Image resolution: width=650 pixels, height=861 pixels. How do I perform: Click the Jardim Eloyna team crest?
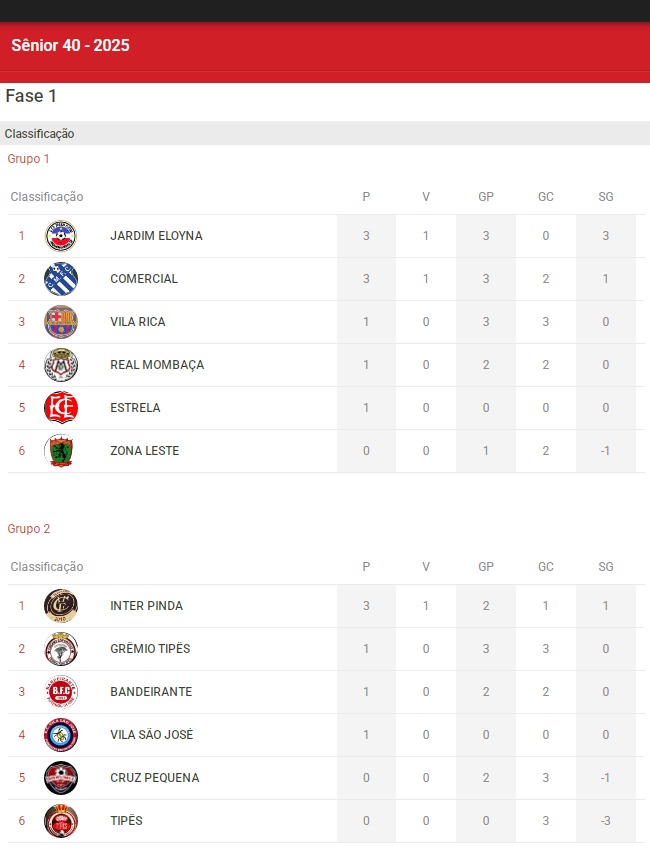61,236
